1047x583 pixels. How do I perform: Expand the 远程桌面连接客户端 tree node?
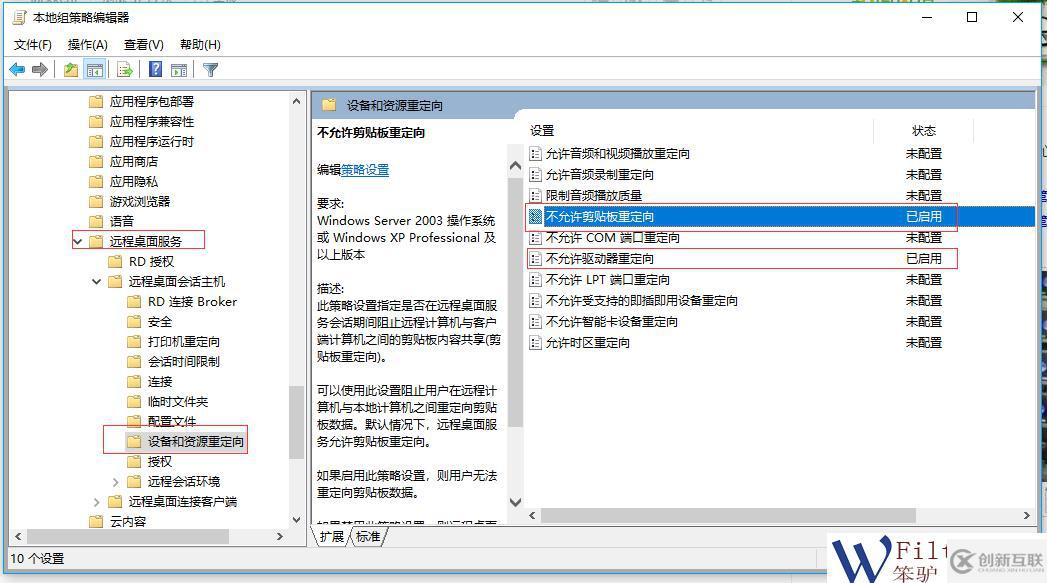tap(96, 502)
